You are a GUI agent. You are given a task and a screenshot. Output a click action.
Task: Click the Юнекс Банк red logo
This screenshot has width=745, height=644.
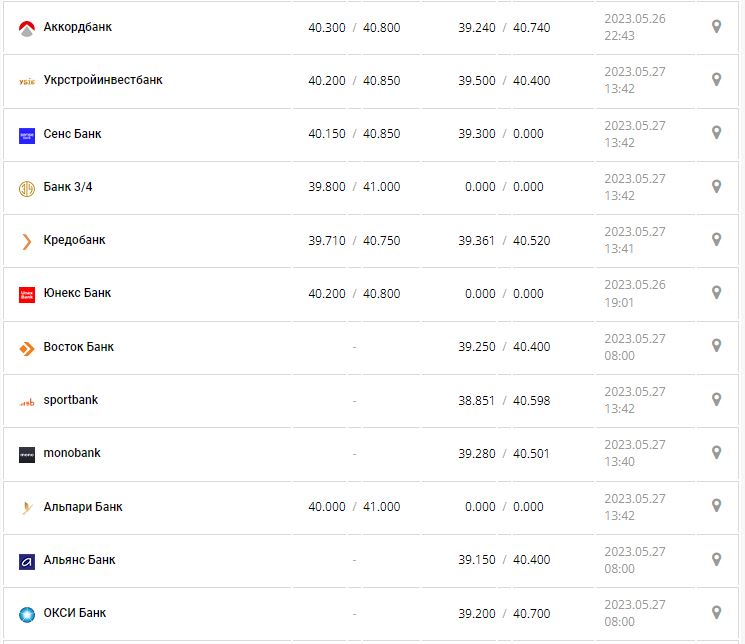coord(27,295)
